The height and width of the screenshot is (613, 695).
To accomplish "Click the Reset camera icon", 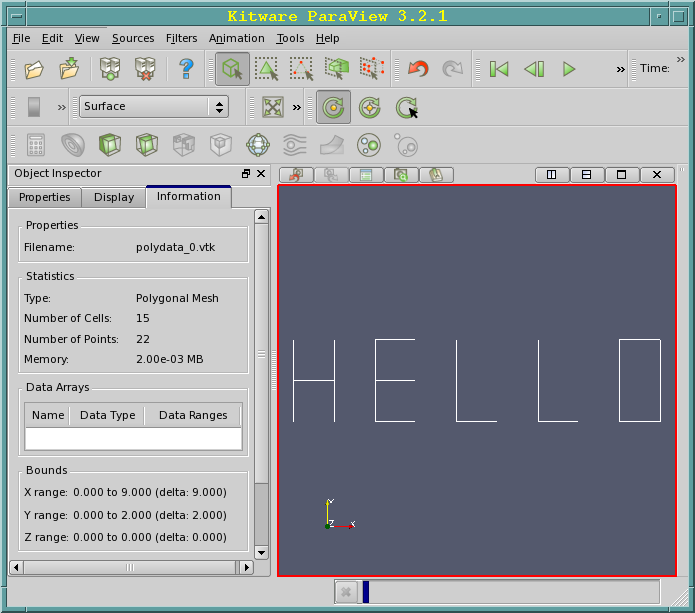I will click(272, 107).
